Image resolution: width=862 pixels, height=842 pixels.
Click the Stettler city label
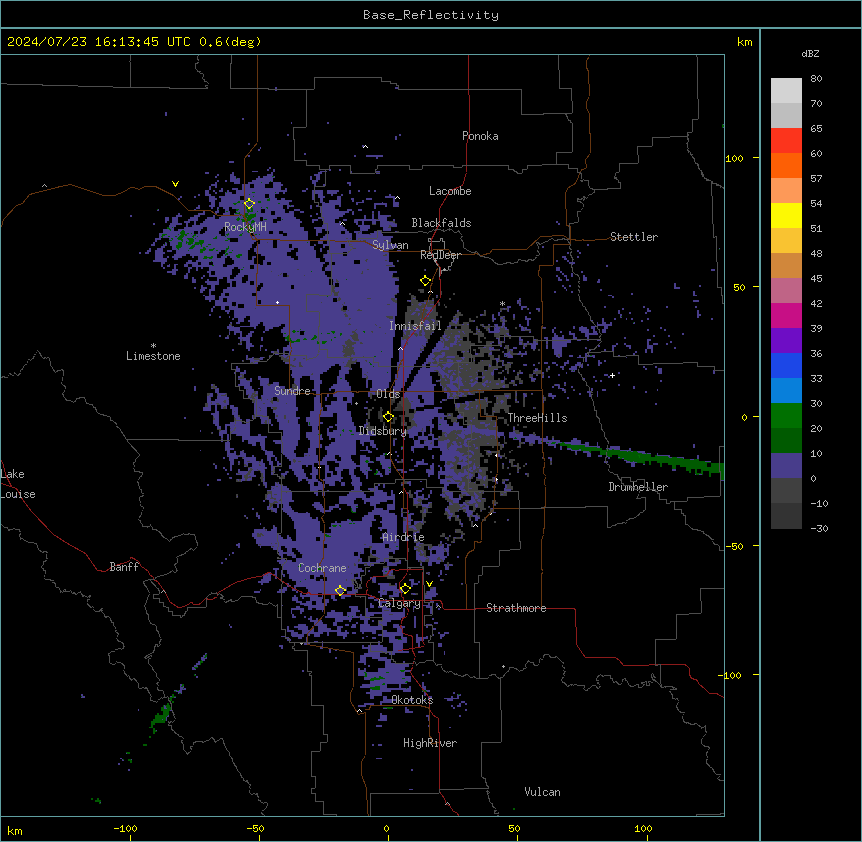click(x=634, y=237)
